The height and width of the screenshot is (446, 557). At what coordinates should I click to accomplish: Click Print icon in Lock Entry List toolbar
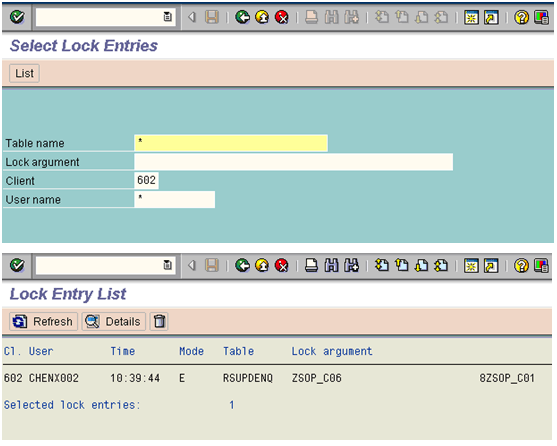pyautogui.click(x=312, y=265)
